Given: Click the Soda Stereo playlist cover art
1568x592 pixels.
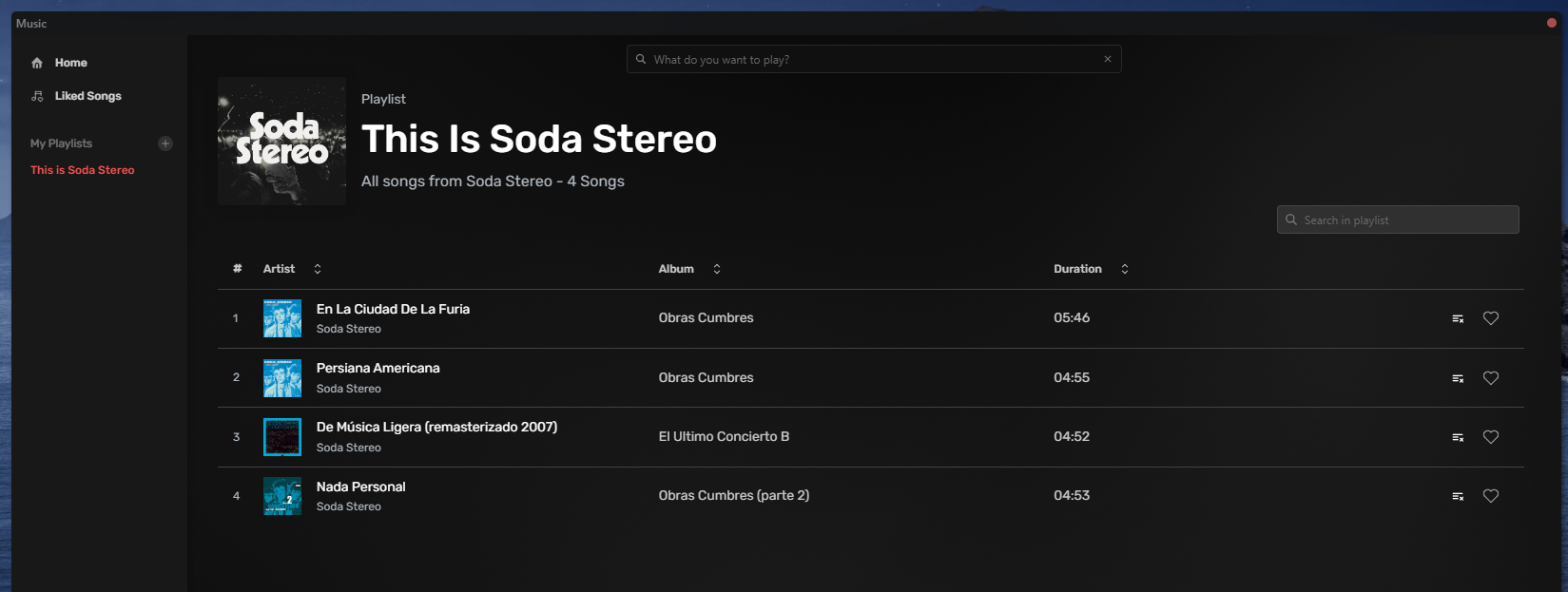Looking at the screenshot, I should pyautogui.click(x=281, y=141).
